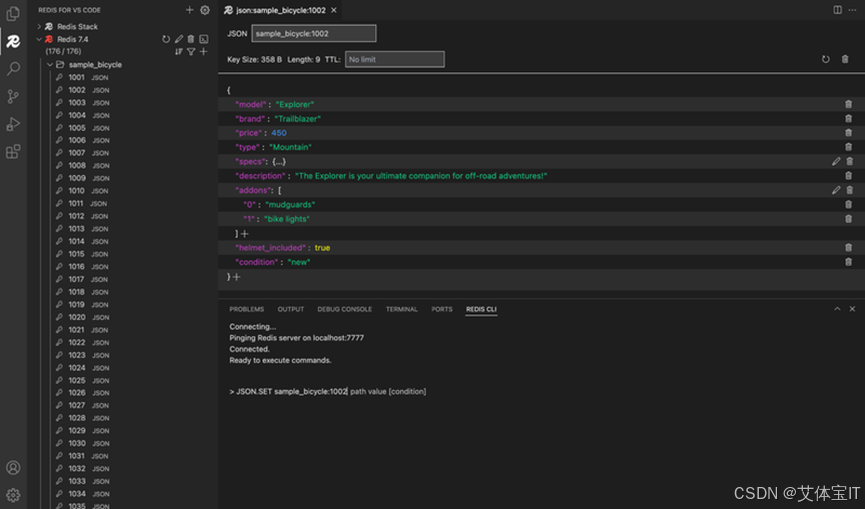Viewport: 865px width, 509px height.
Task: Switch to the Output panel tab
Action: (x=291, y=309)
